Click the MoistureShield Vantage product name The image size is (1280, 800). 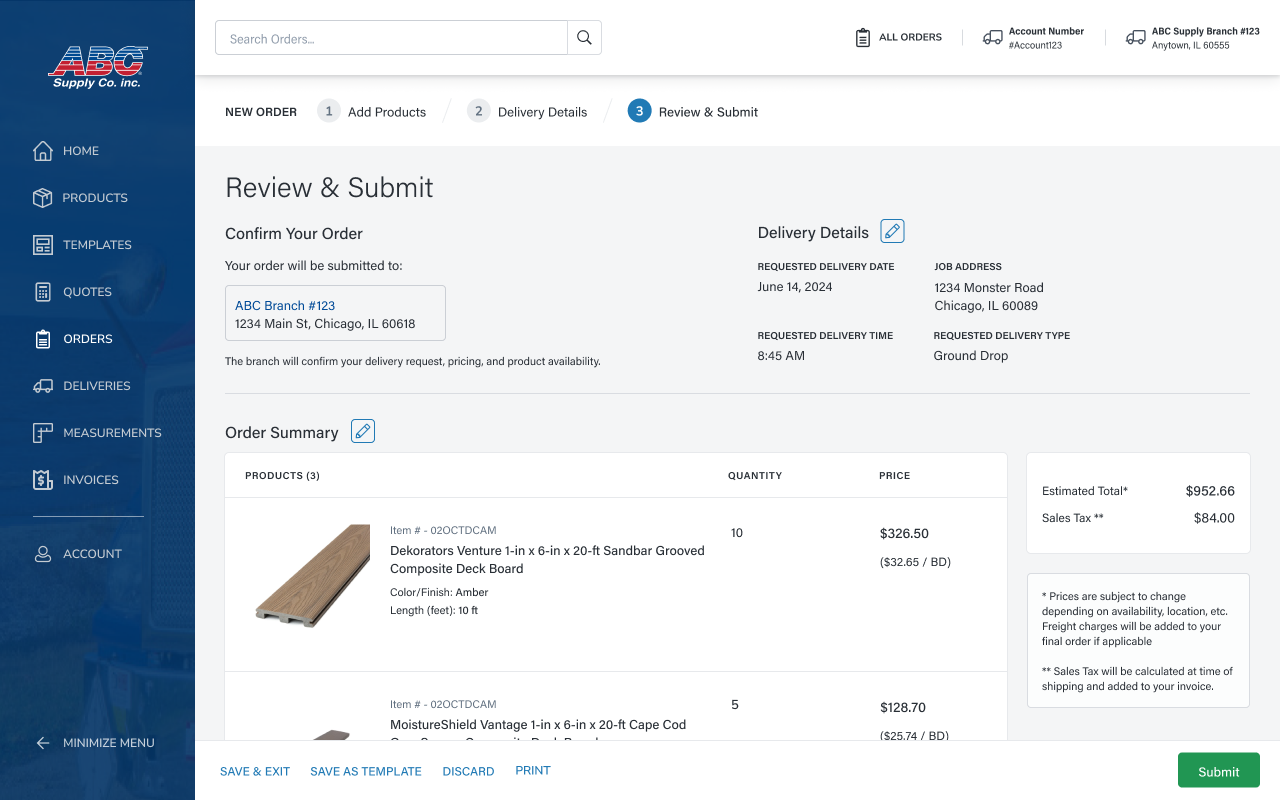tap(538, 731)
